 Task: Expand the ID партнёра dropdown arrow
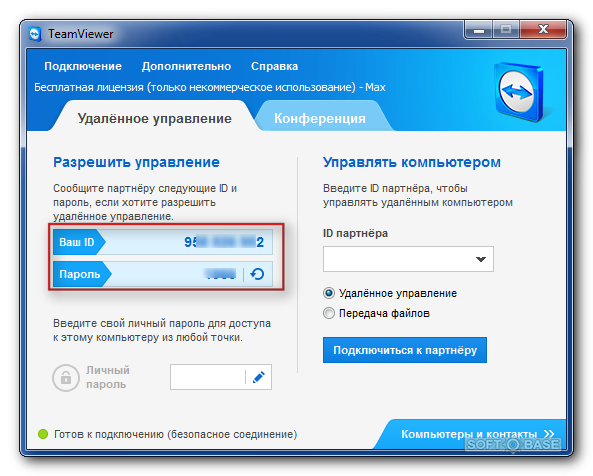pyautogui.click(x=481, y=259)
